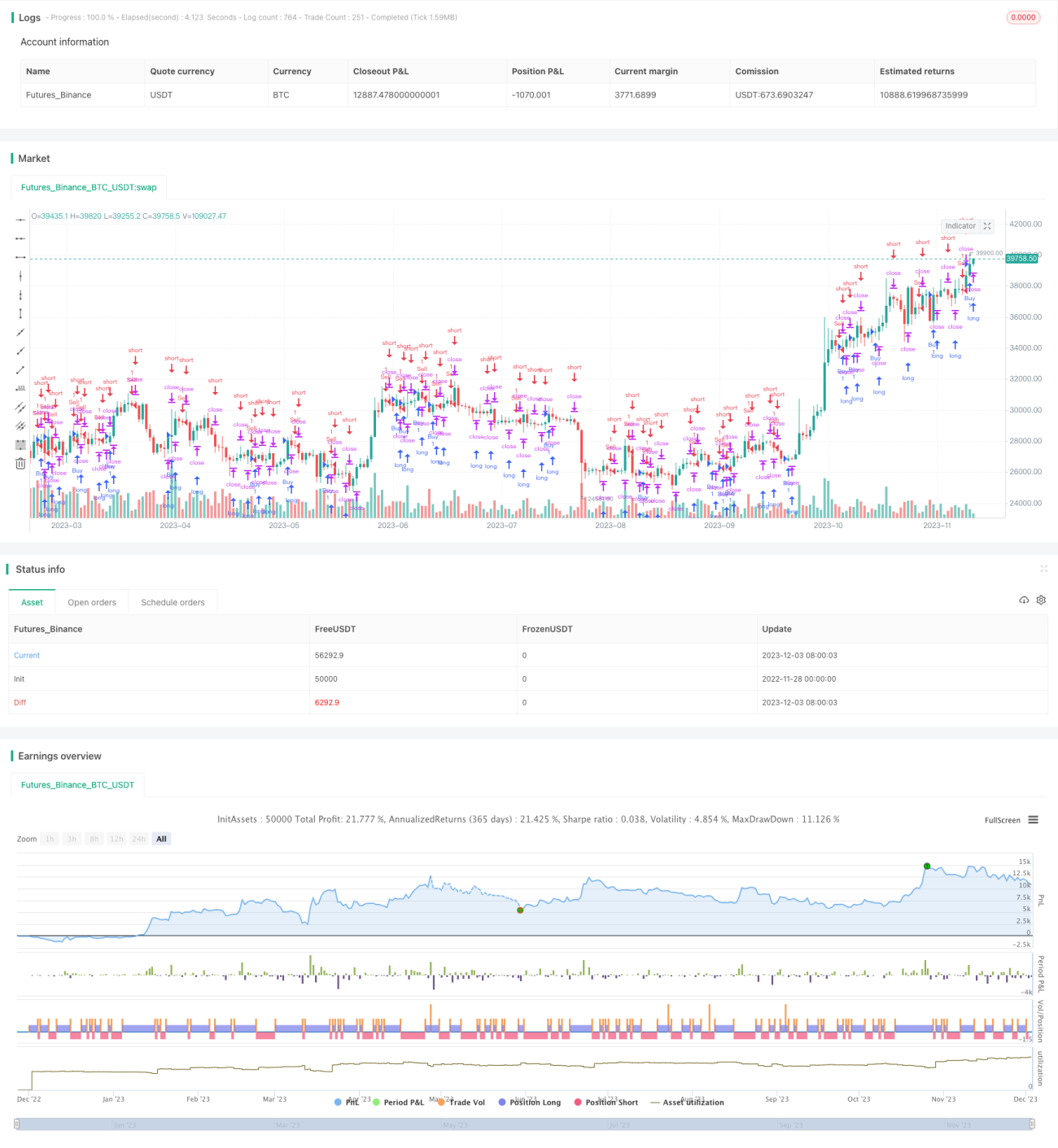
Task: Click the range navigator scrollbar at bottom
Action: coord(525,1124)
